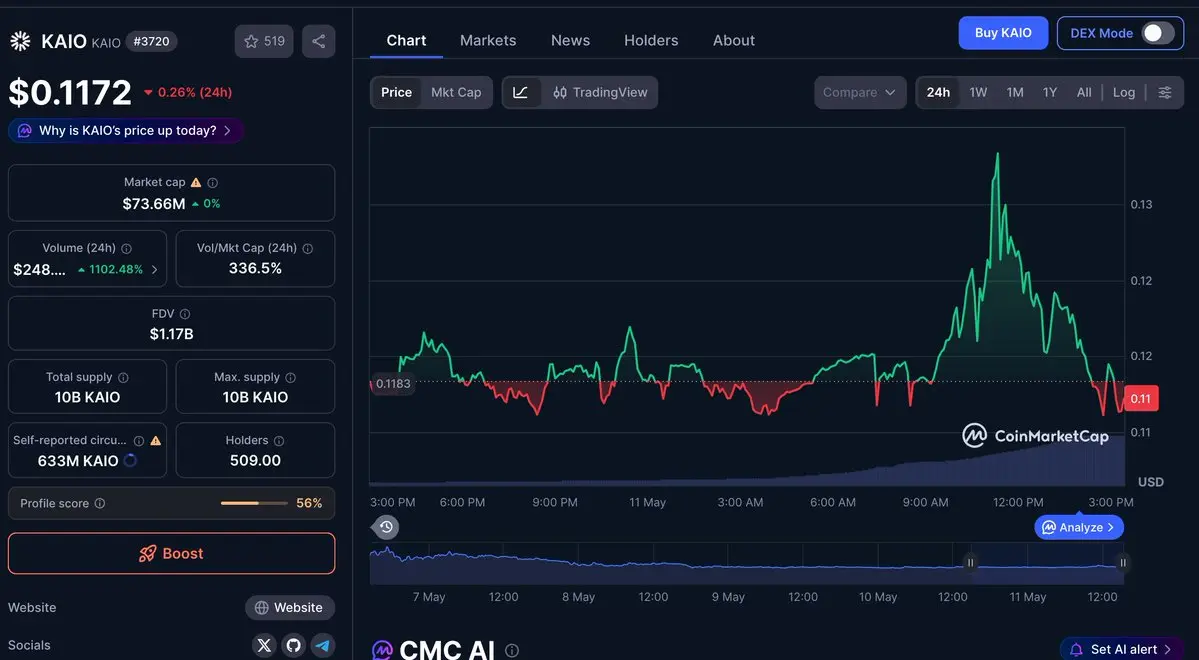Click the 336.5% Vol/Mkt Cap value
Image resolution: width=1199 pixels, height=660 pixels.
(255, 268)
